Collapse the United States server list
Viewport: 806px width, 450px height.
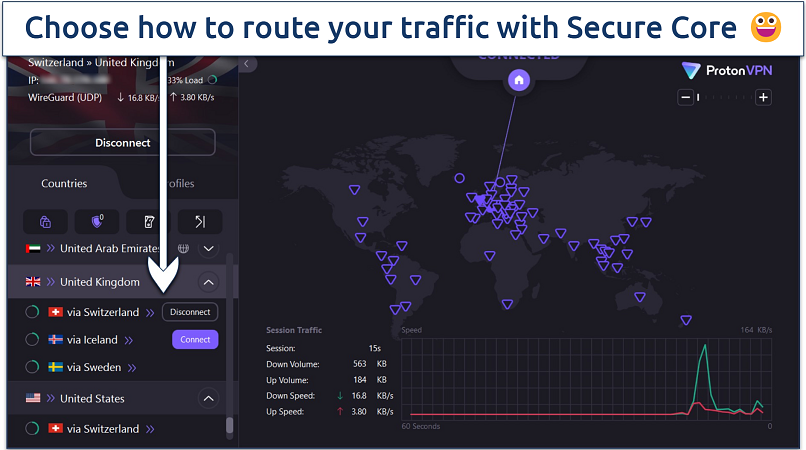pos(209,398)
